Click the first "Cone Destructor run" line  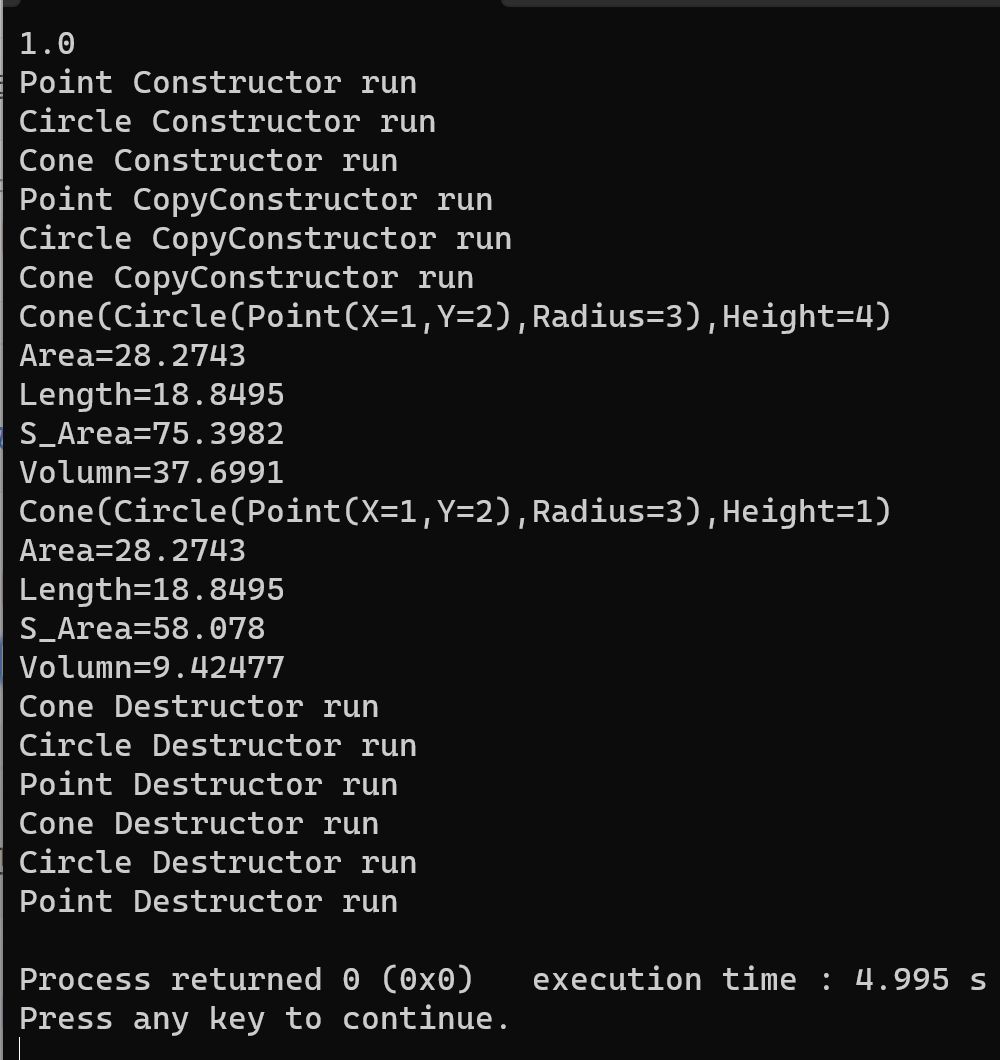click(x=198, y=707)
